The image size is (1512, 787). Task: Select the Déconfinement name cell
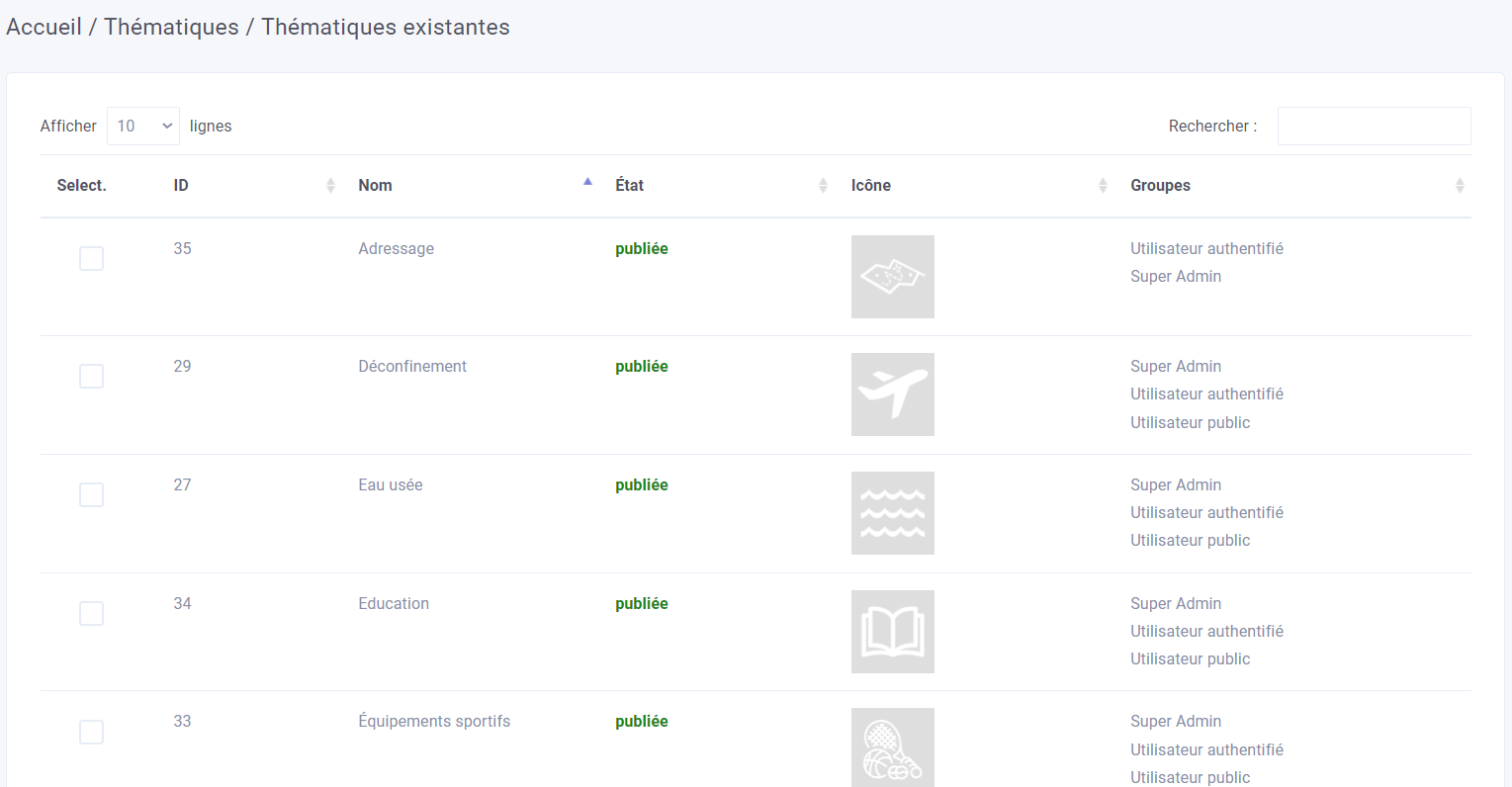[412, 366]
